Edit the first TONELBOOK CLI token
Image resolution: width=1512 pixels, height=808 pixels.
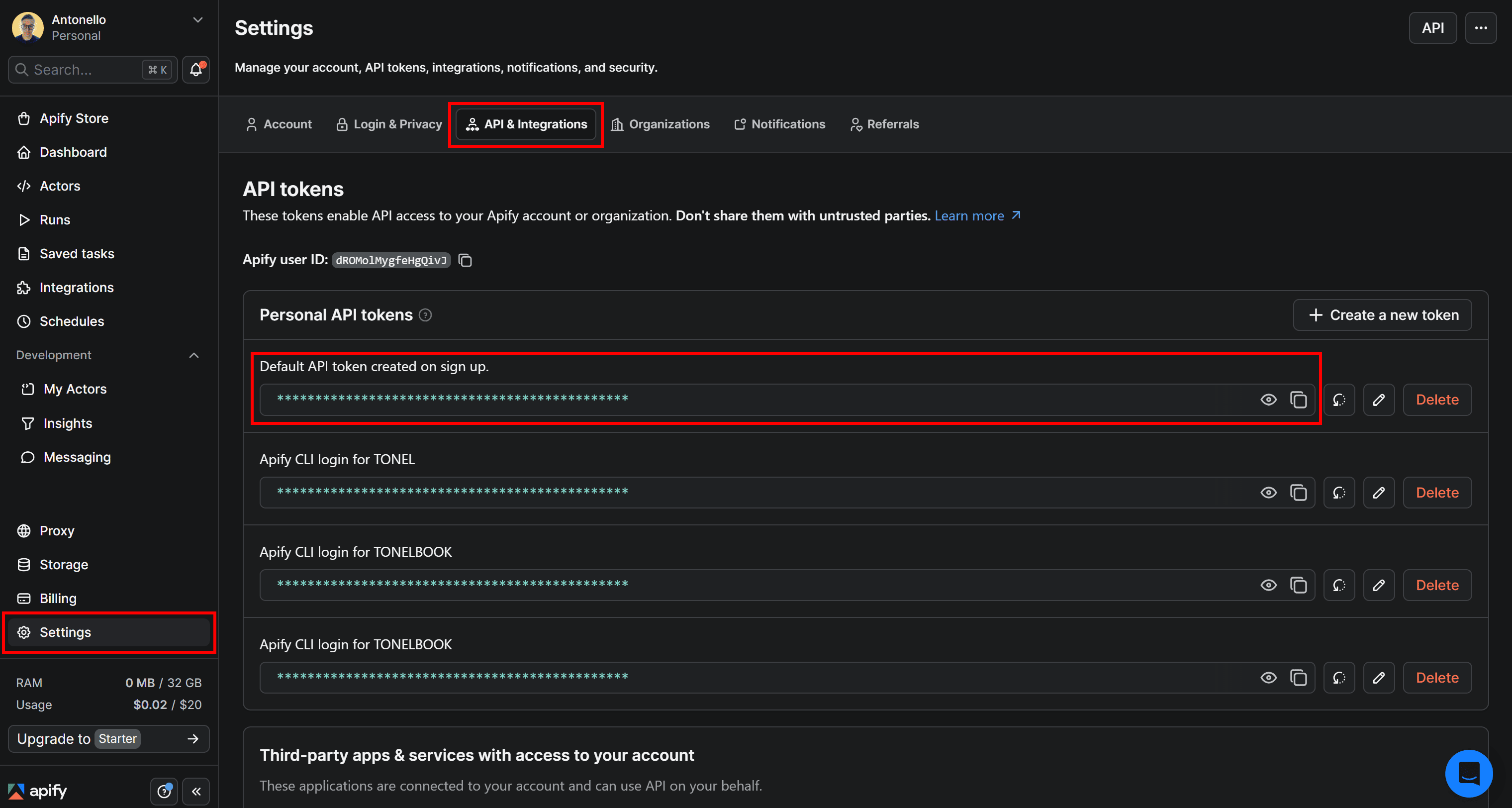click(1379, 585)
